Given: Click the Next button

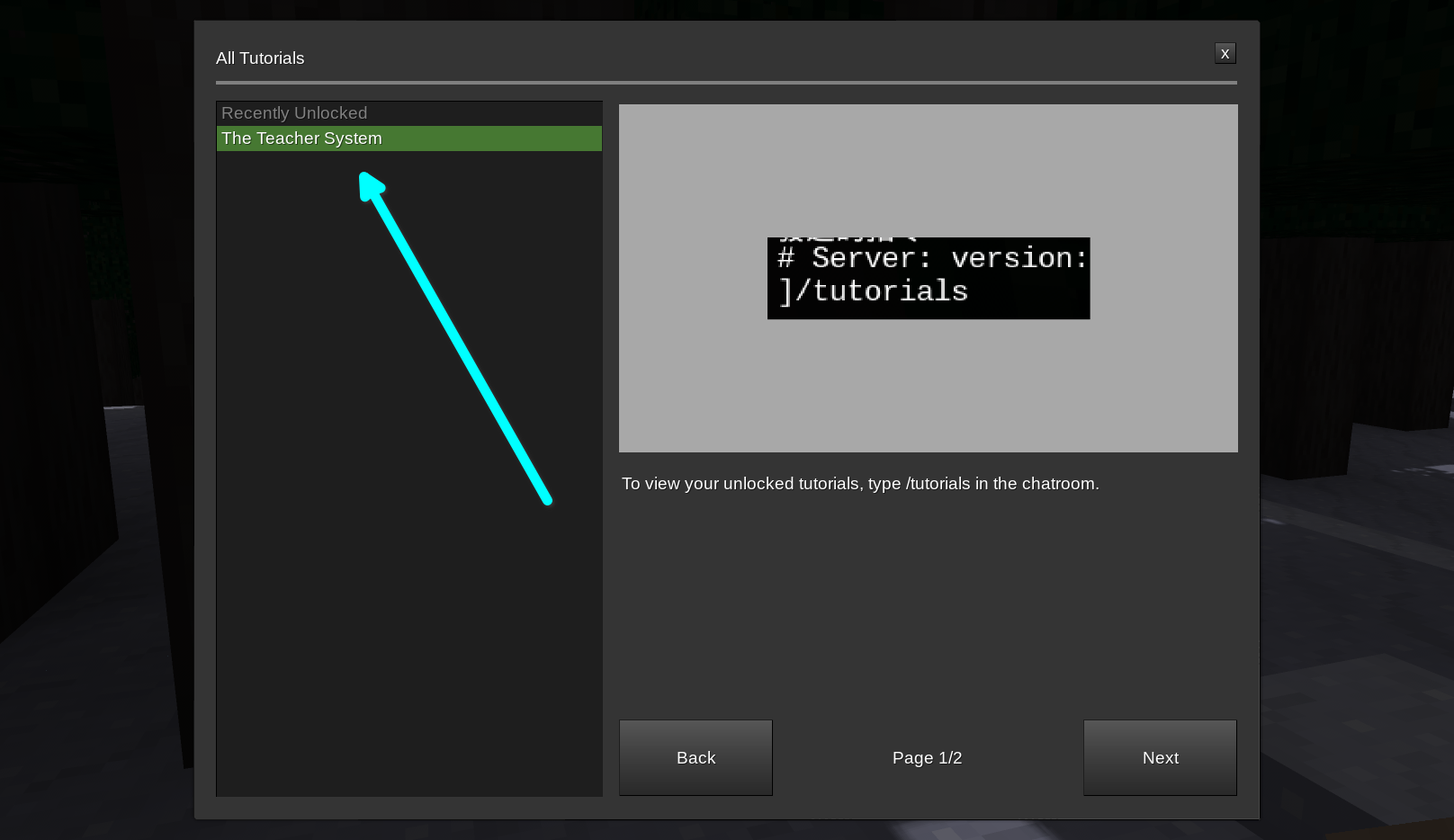Looking at the screenshot, I should 1160,757.
